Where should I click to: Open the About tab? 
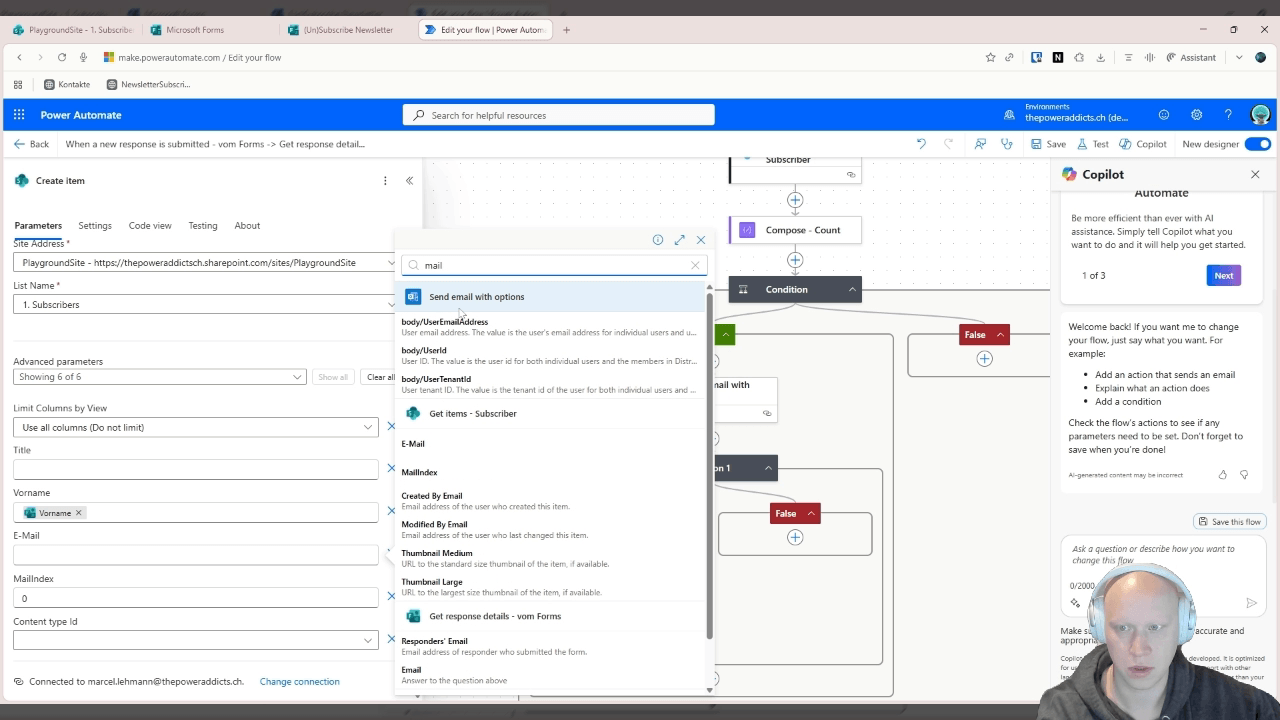pyautogui.click(x=247, y=225)
